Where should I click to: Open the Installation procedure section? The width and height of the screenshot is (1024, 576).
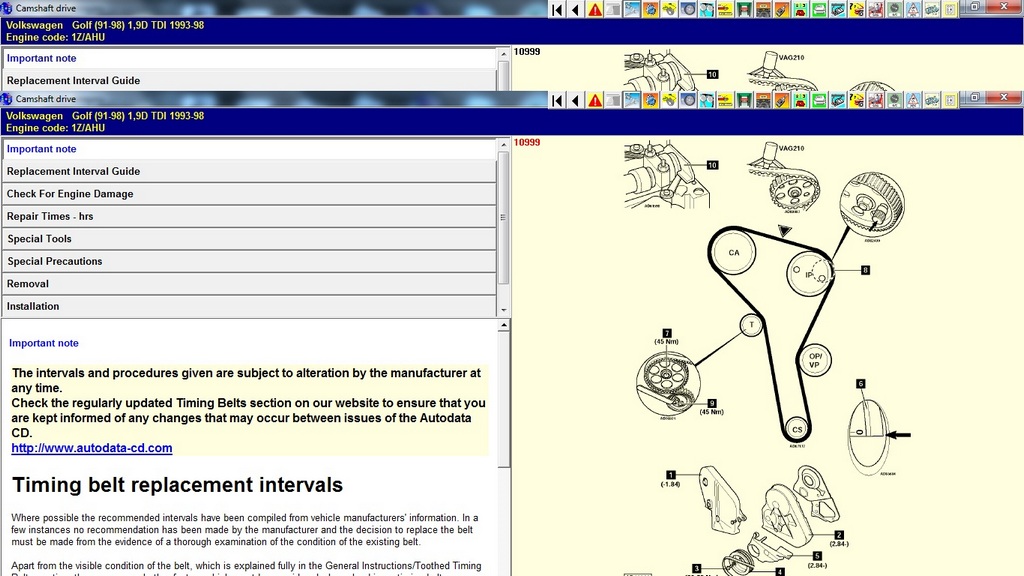tap(249, 306)
